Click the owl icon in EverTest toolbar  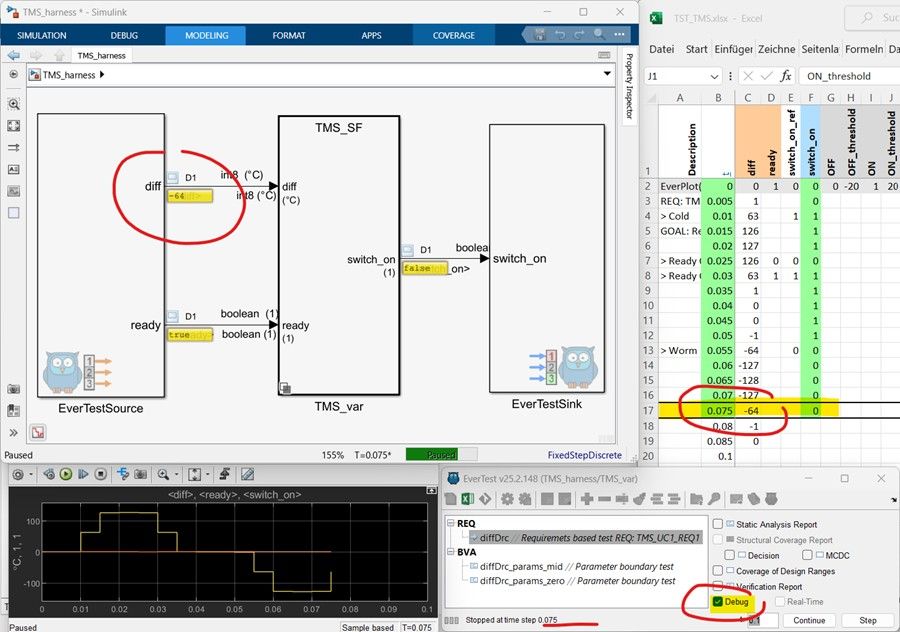(x=771, y=499)
